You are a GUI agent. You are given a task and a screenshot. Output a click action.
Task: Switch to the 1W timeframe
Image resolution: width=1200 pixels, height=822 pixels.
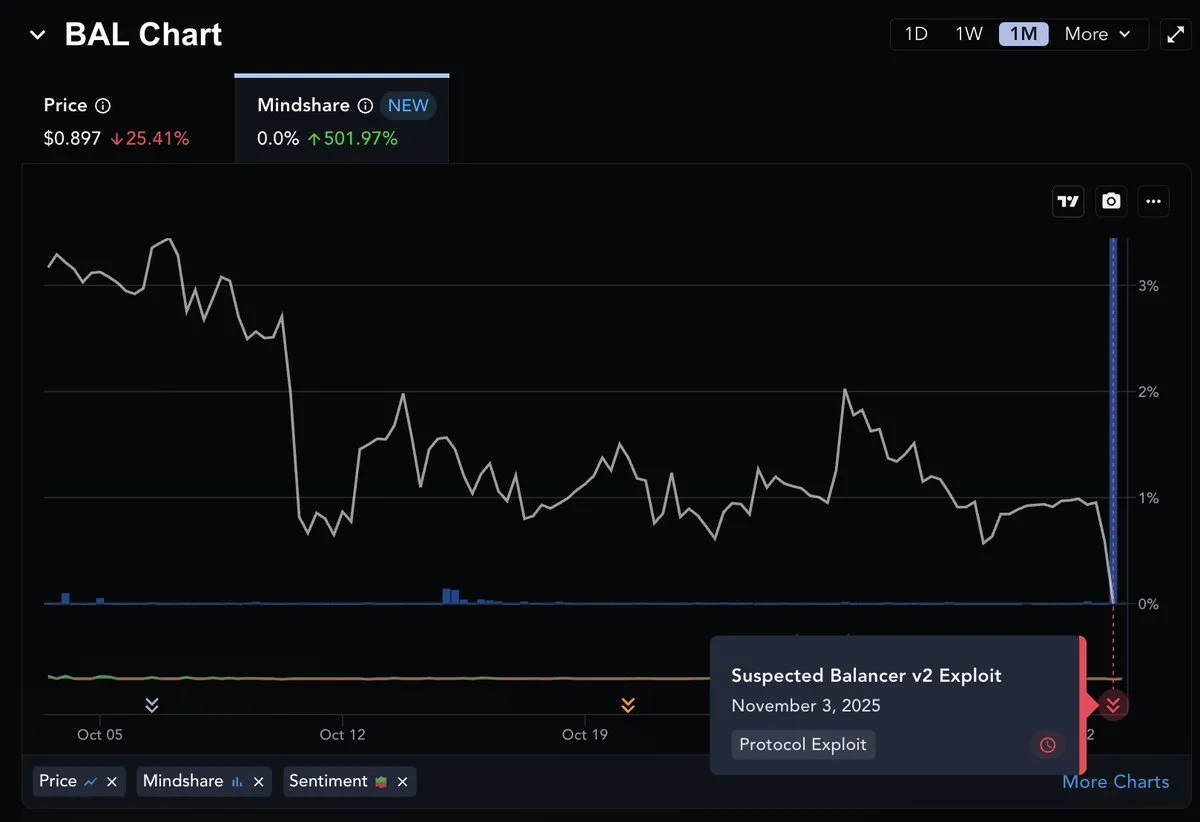click(x=969, y=34)
